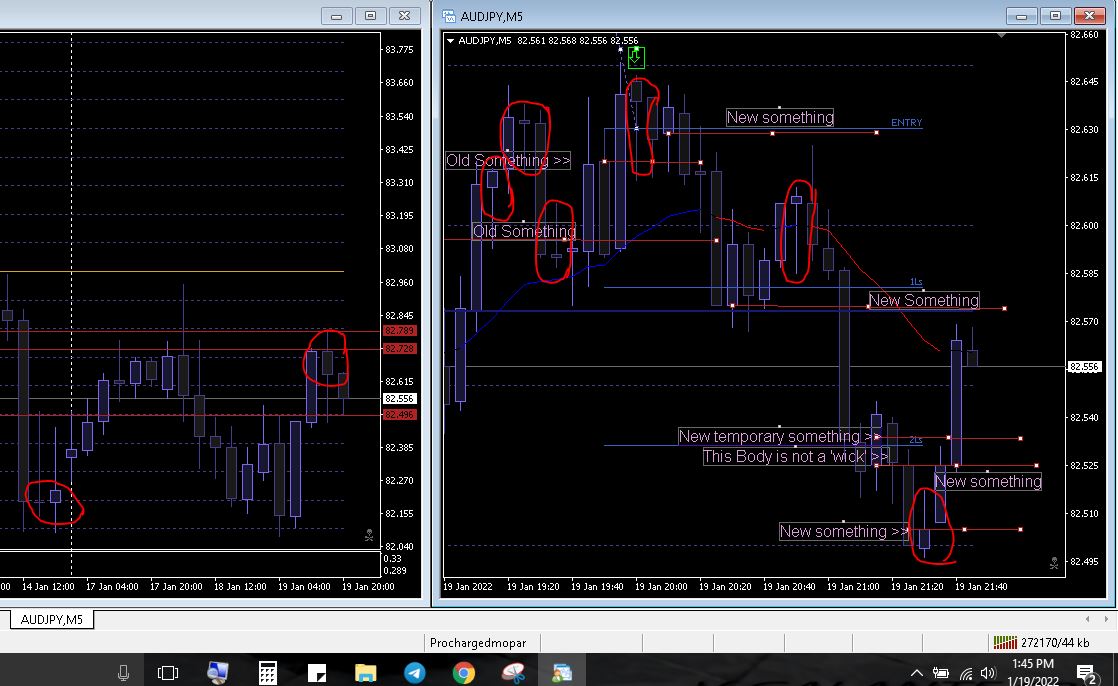Click the skull indicator icon in left chart
Screen dimensions: 1118x686
[368, 536]
